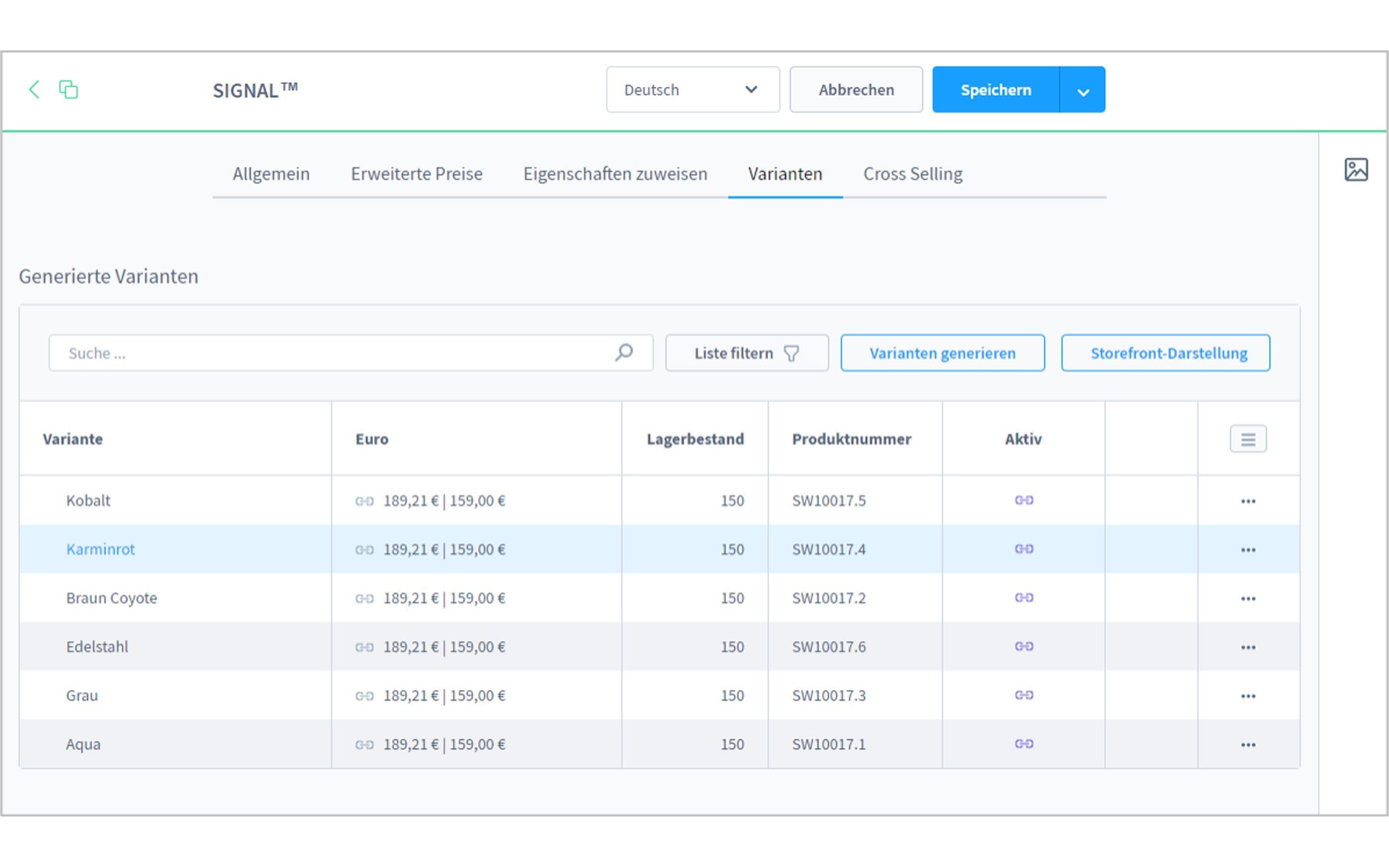Switch to the Cross Selling tab
The height and width of the screenshot is (868, 1389).
[912, 174]
